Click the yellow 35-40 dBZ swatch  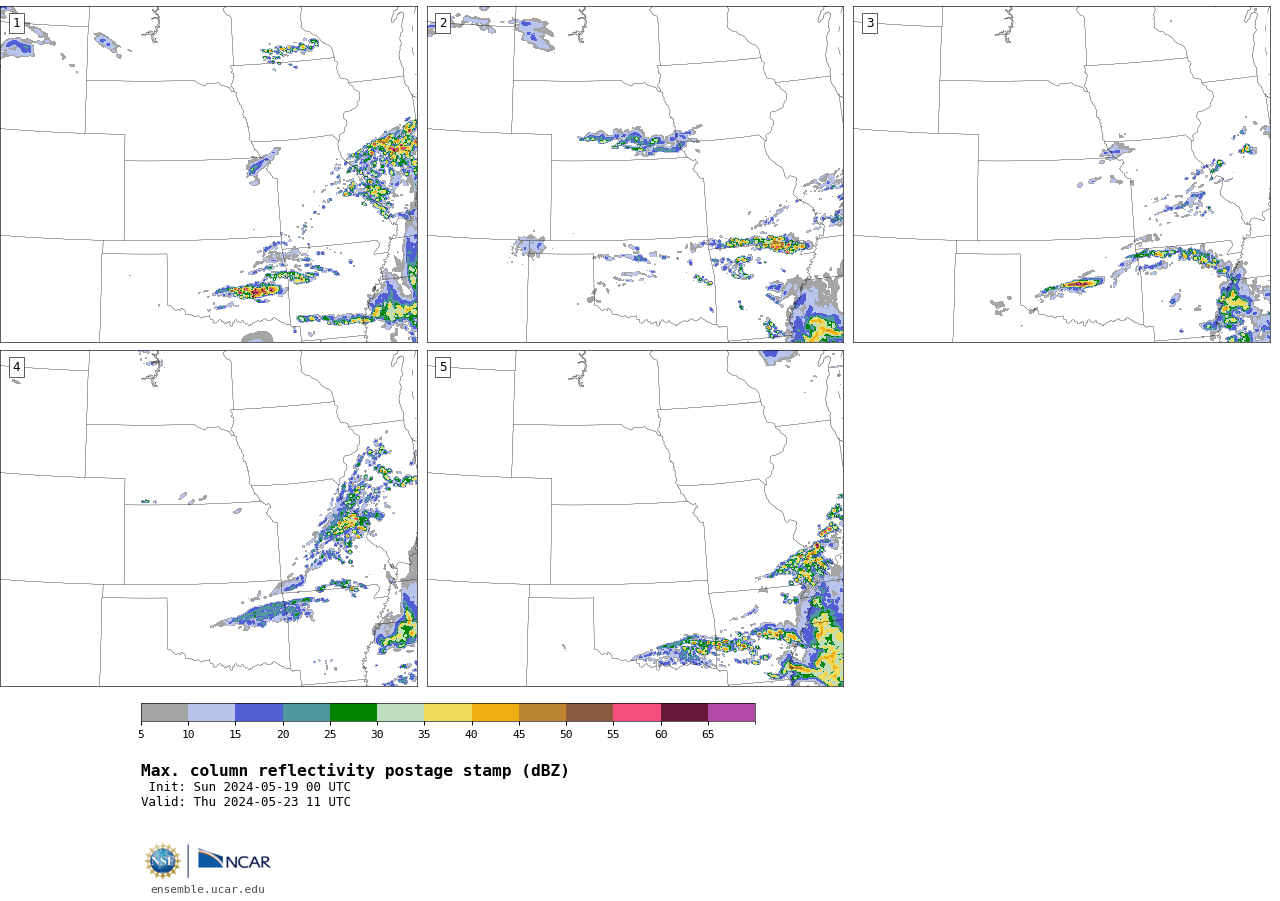[x=448, y=713]
